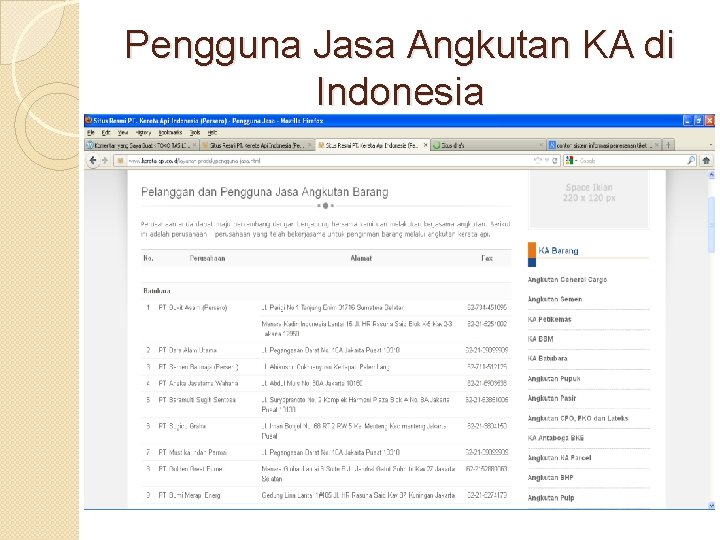Screen dimensions: 720x540
Task: Click the site identity icon in the address bar
Action: [120, 161]
